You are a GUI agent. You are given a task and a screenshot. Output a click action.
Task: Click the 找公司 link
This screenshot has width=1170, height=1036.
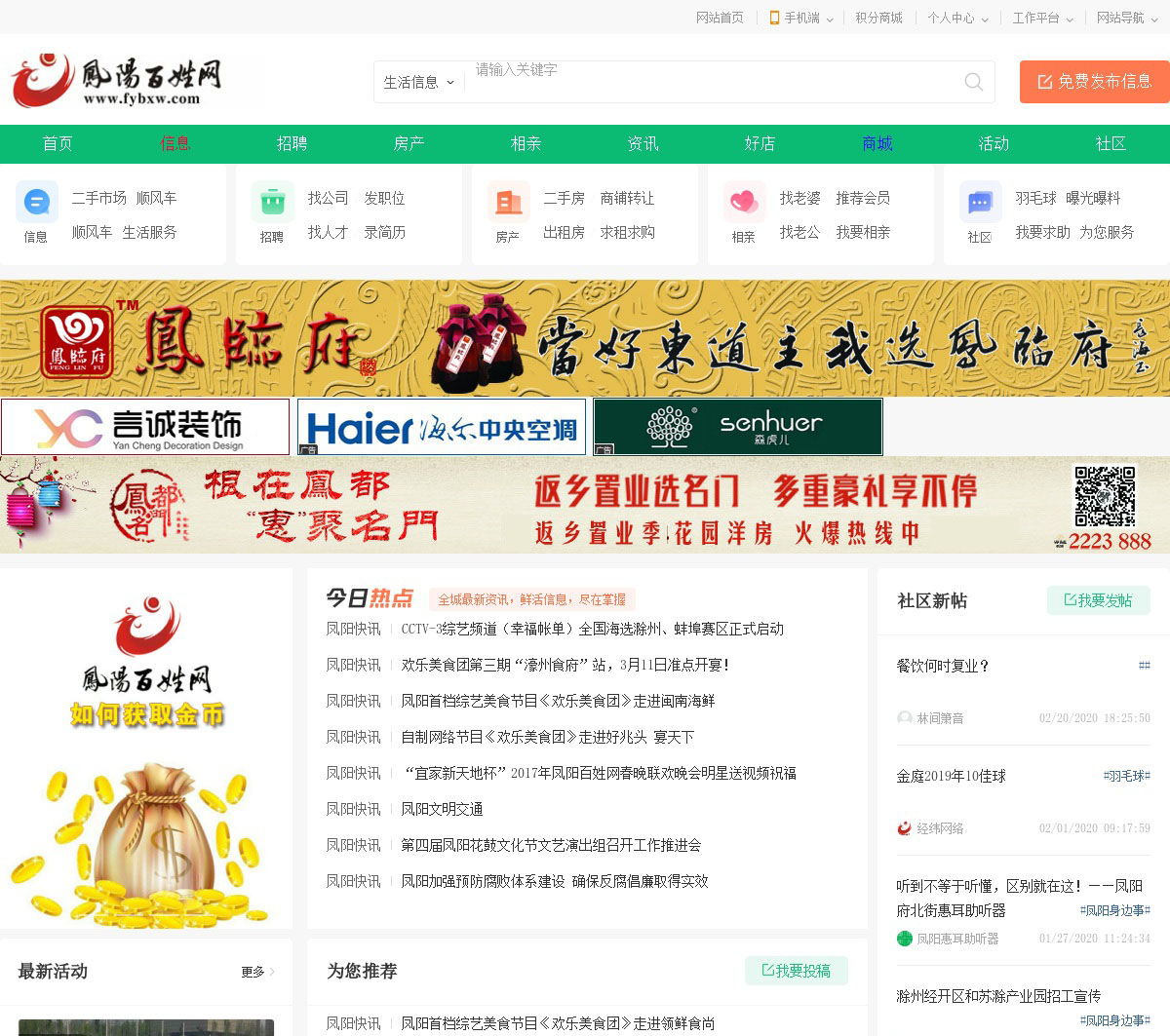[328, 198]
